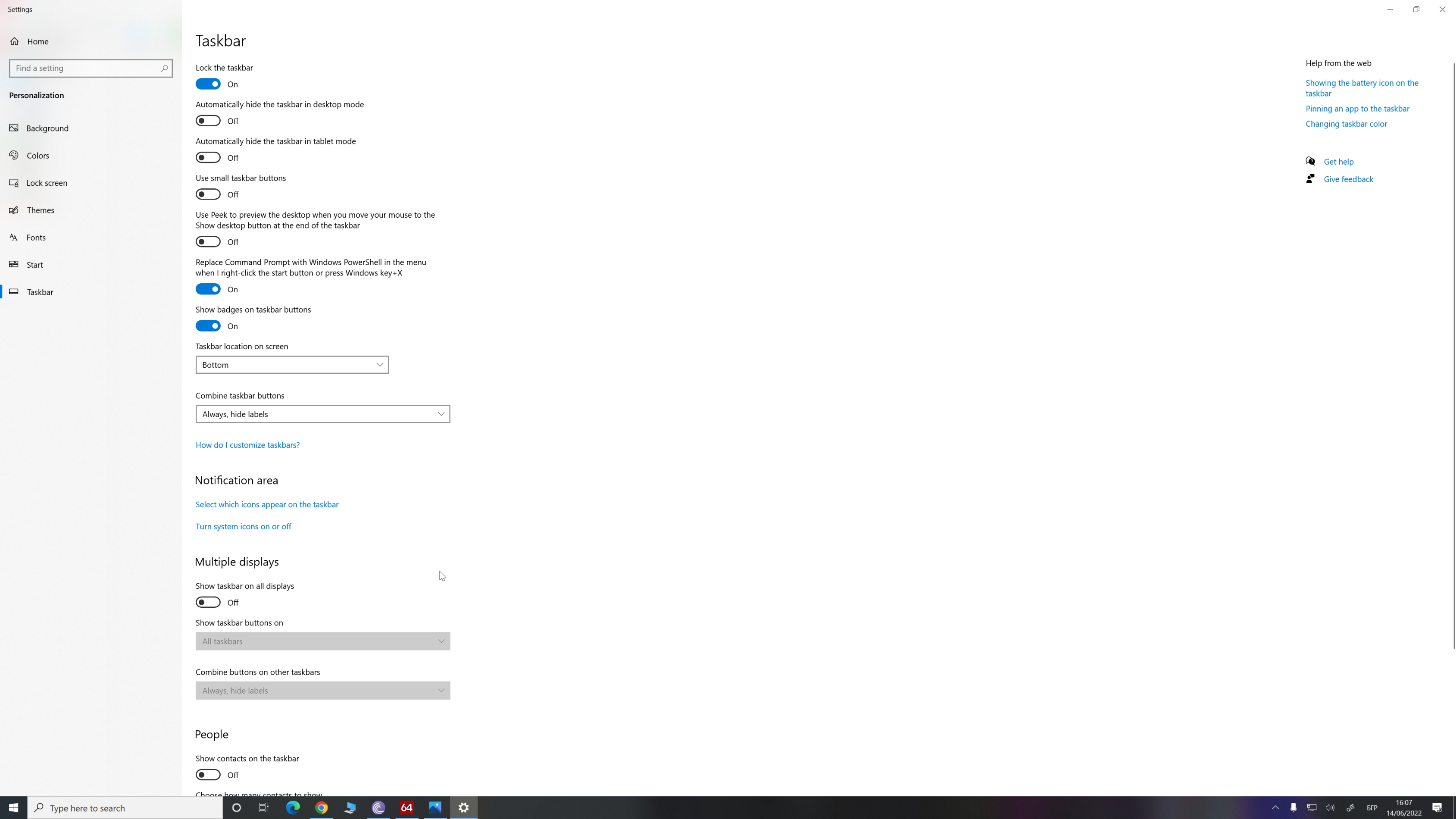Launch Microsoft Edge from taskbar
Screen dimensions: 1456x819
(293, 808)
